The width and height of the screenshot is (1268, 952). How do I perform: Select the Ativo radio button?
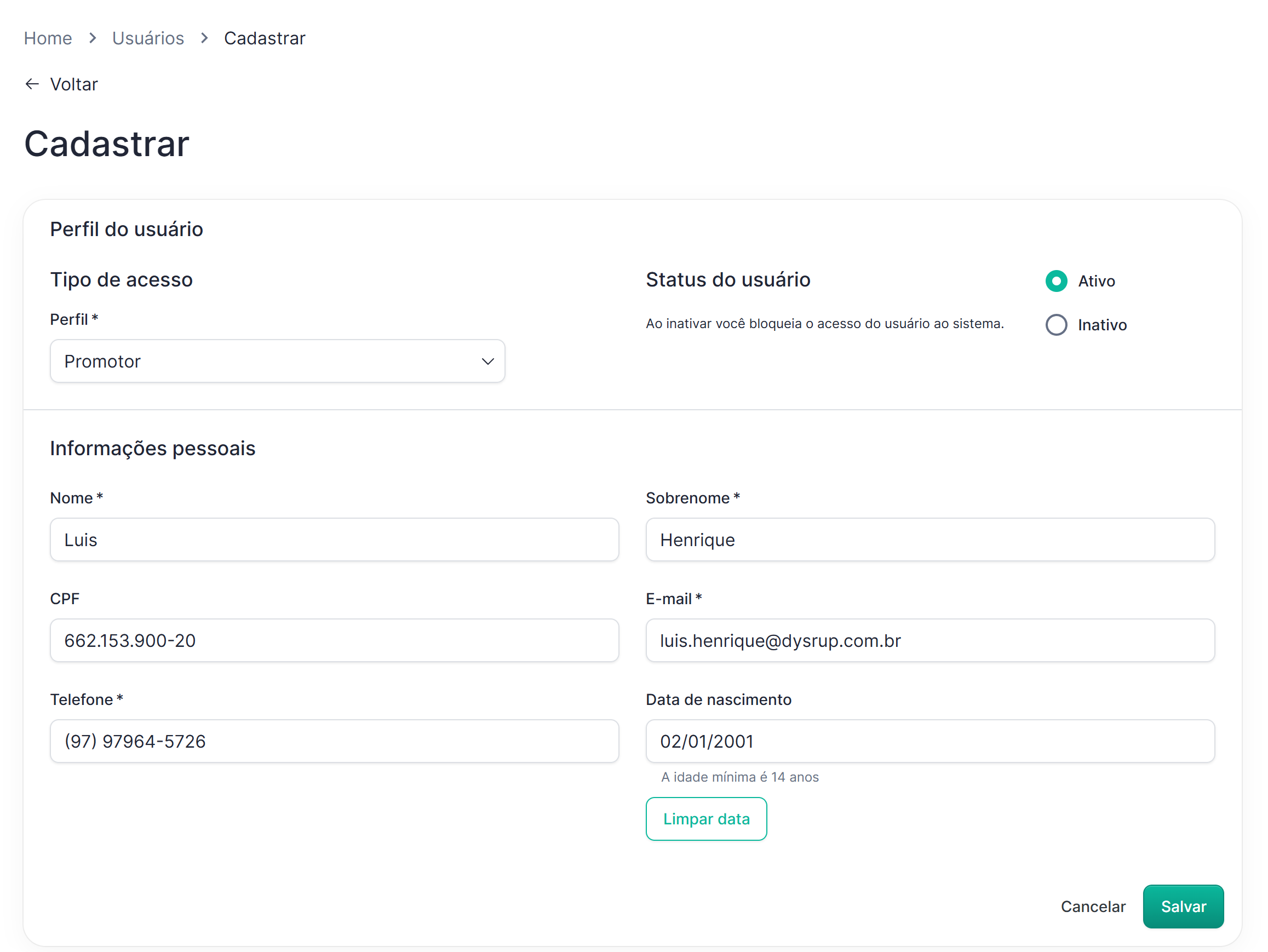point(1056,281)
